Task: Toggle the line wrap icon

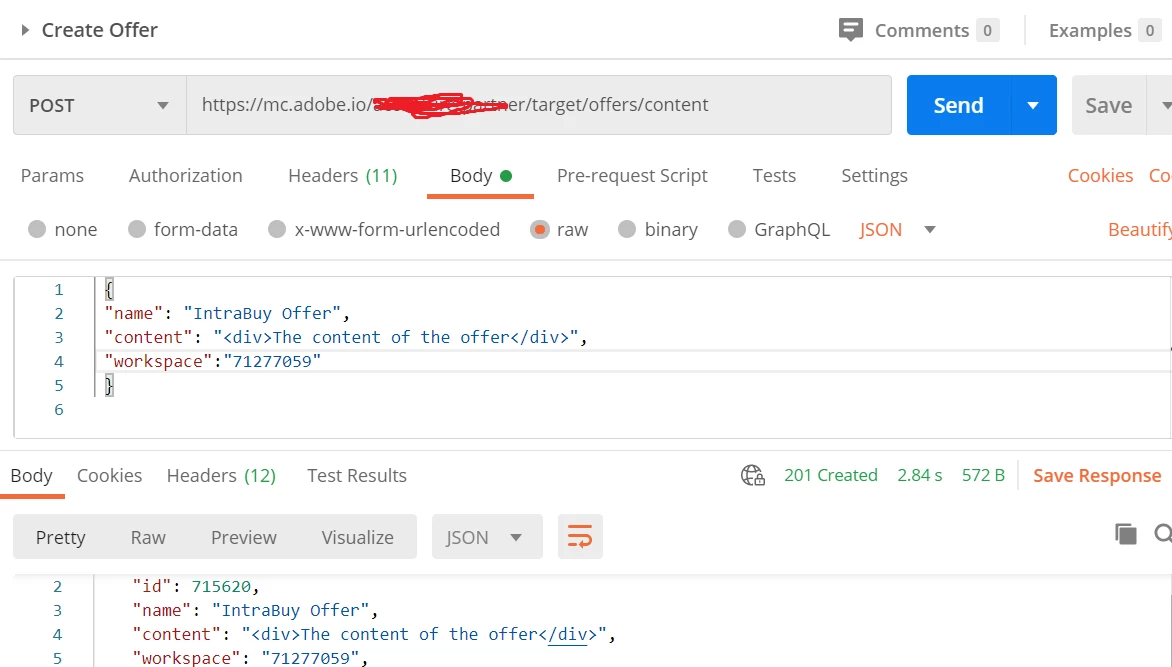Action: pyautogui.click(x=580, y=537)
